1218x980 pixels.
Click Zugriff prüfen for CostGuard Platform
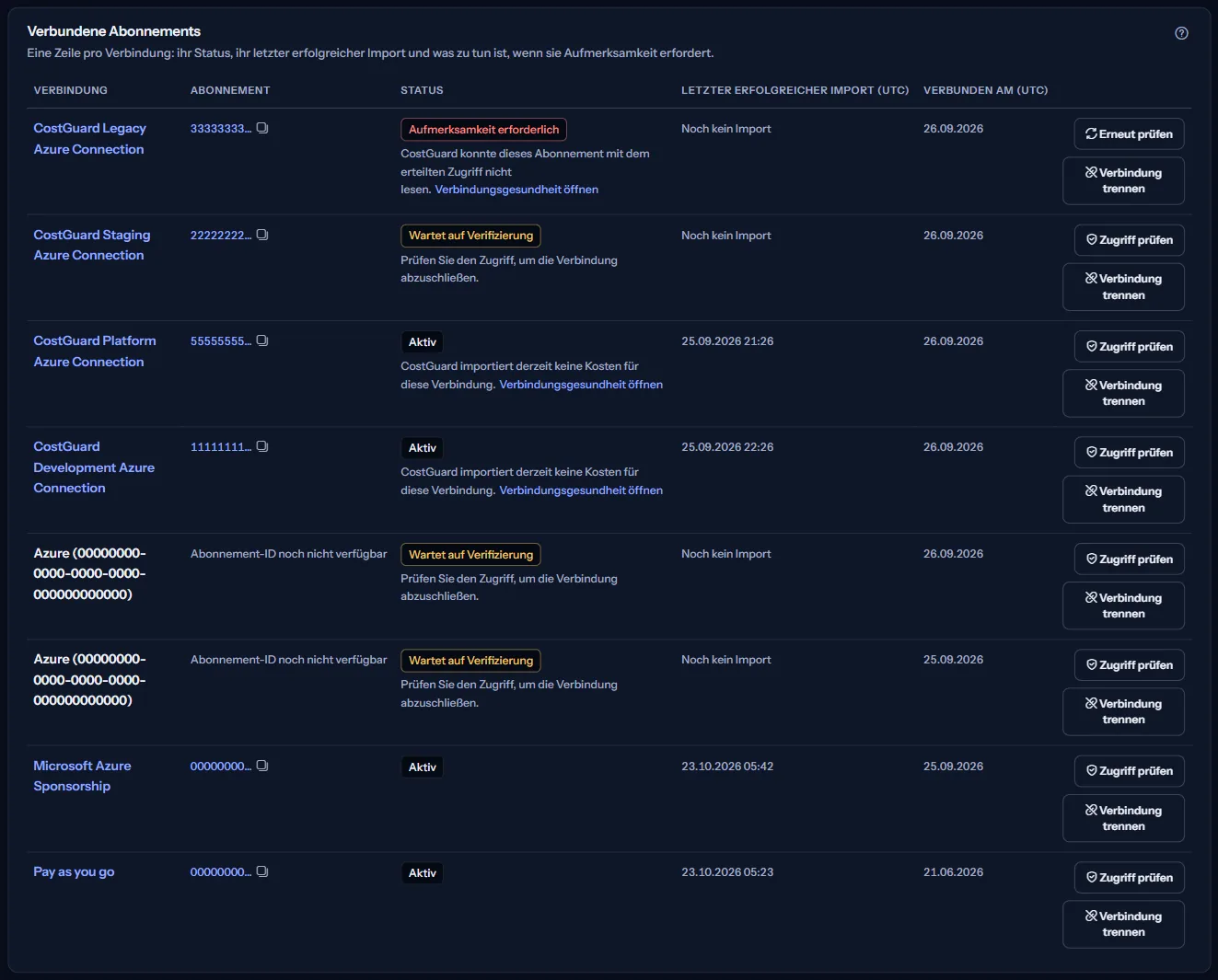tap(1129, 346)
